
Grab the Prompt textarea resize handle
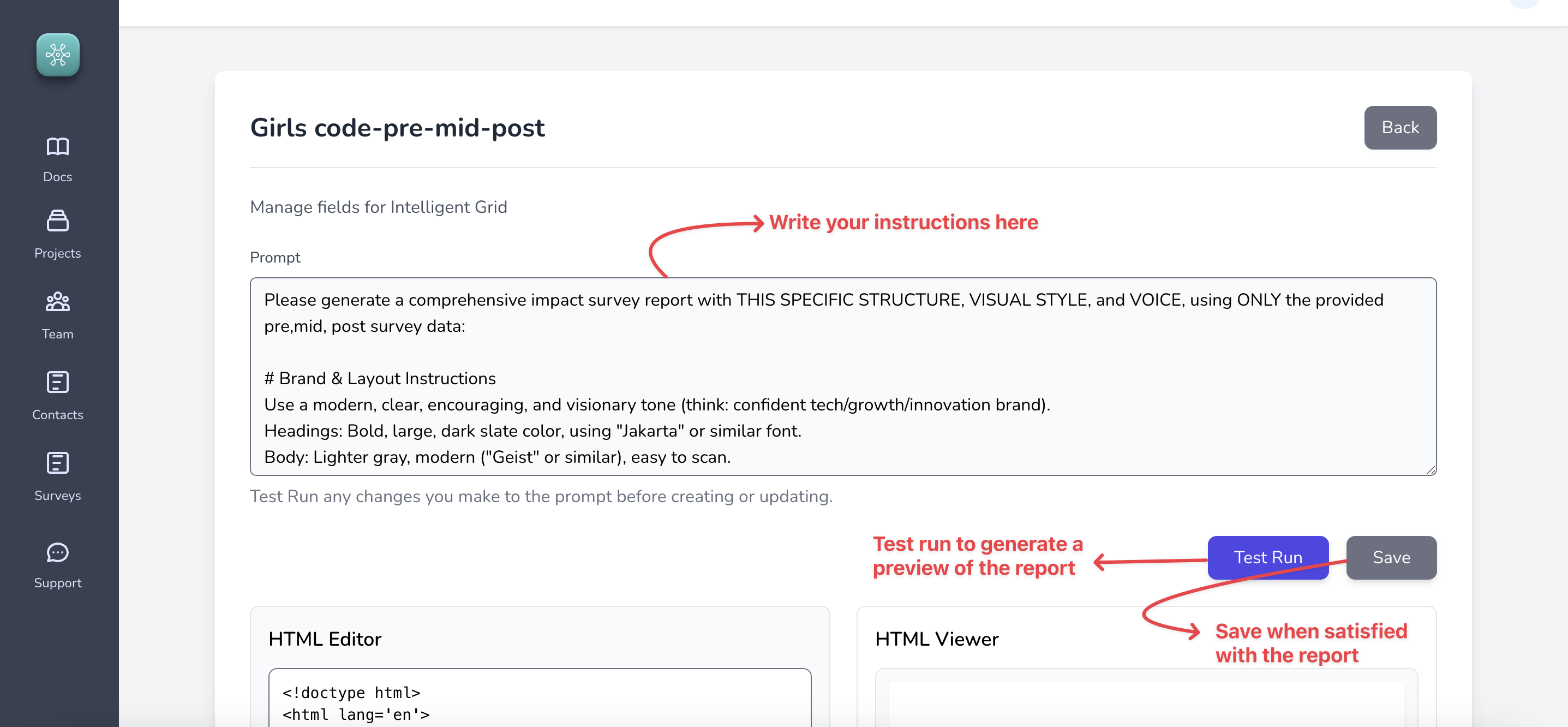coord(1431,469)
